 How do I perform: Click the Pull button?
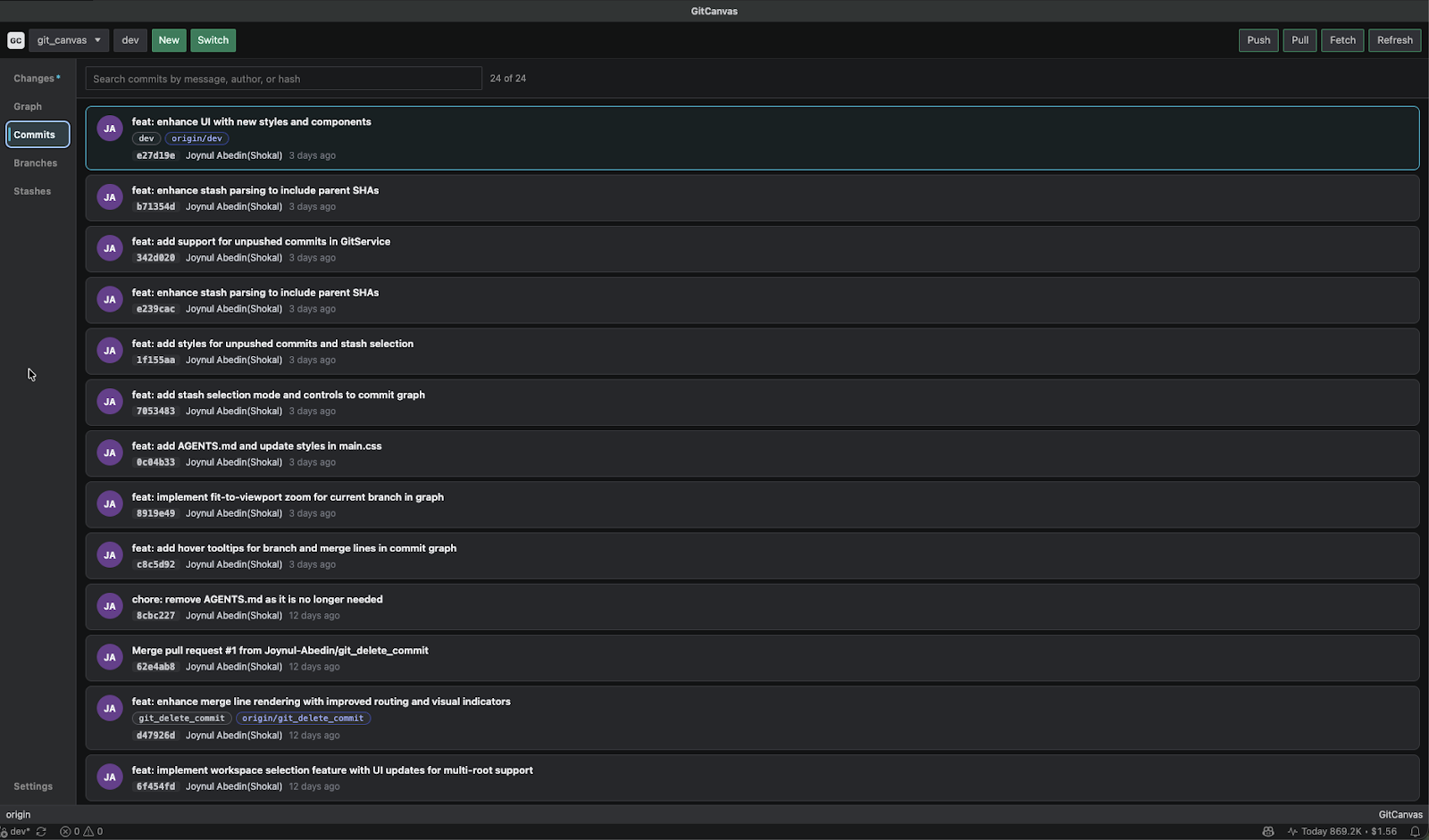(x=1299, y=40)
